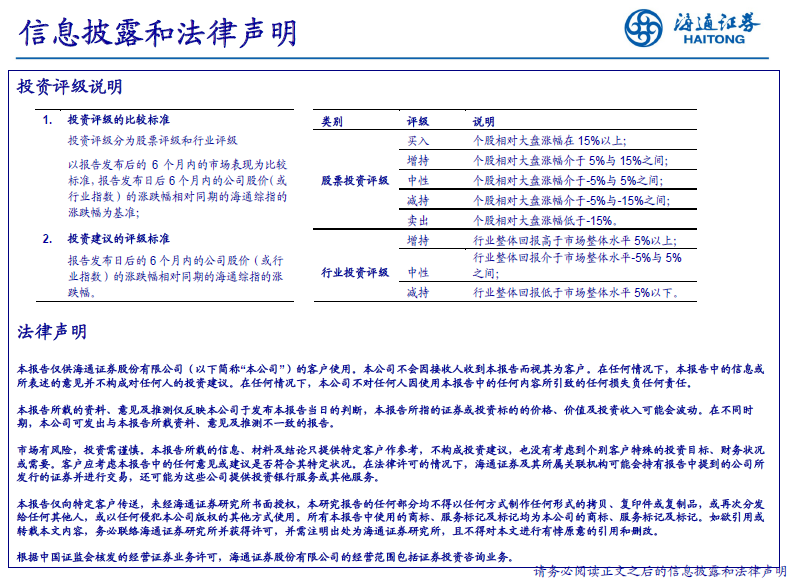Click the 海通证券 HAITONG brand name text
The height and width of the screenshot is (584, 793).
716,28
